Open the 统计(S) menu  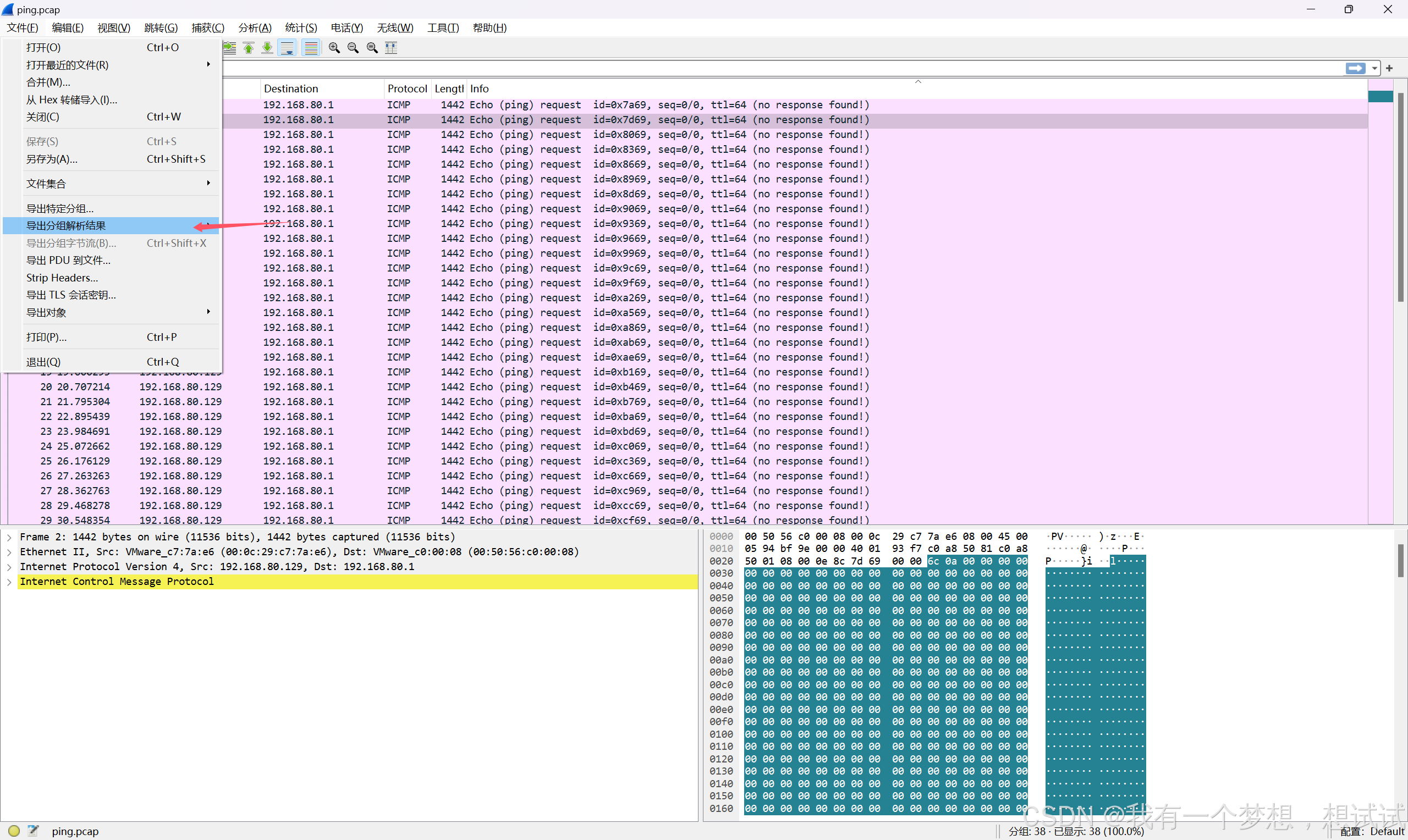tap(301, 27)
